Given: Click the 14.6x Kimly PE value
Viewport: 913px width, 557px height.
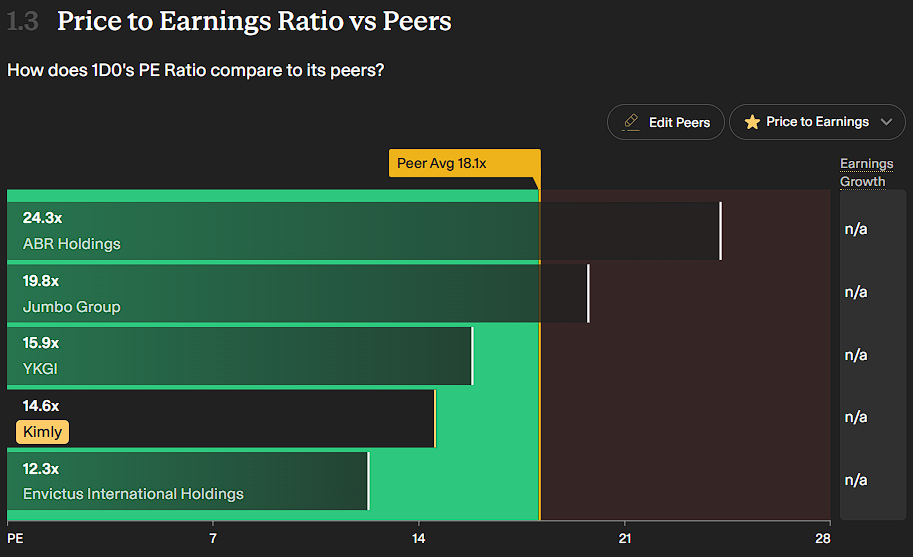Looking at the screenshot, I should [x=41, y=406].
